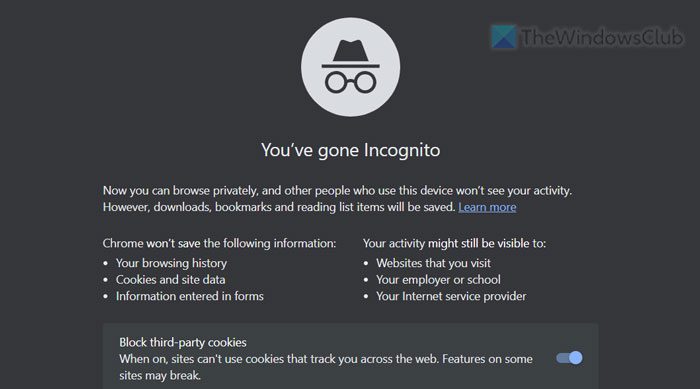
Task: Click Your activity might still be visible heading
Action: pyautogui.click(x=454, y=243)
